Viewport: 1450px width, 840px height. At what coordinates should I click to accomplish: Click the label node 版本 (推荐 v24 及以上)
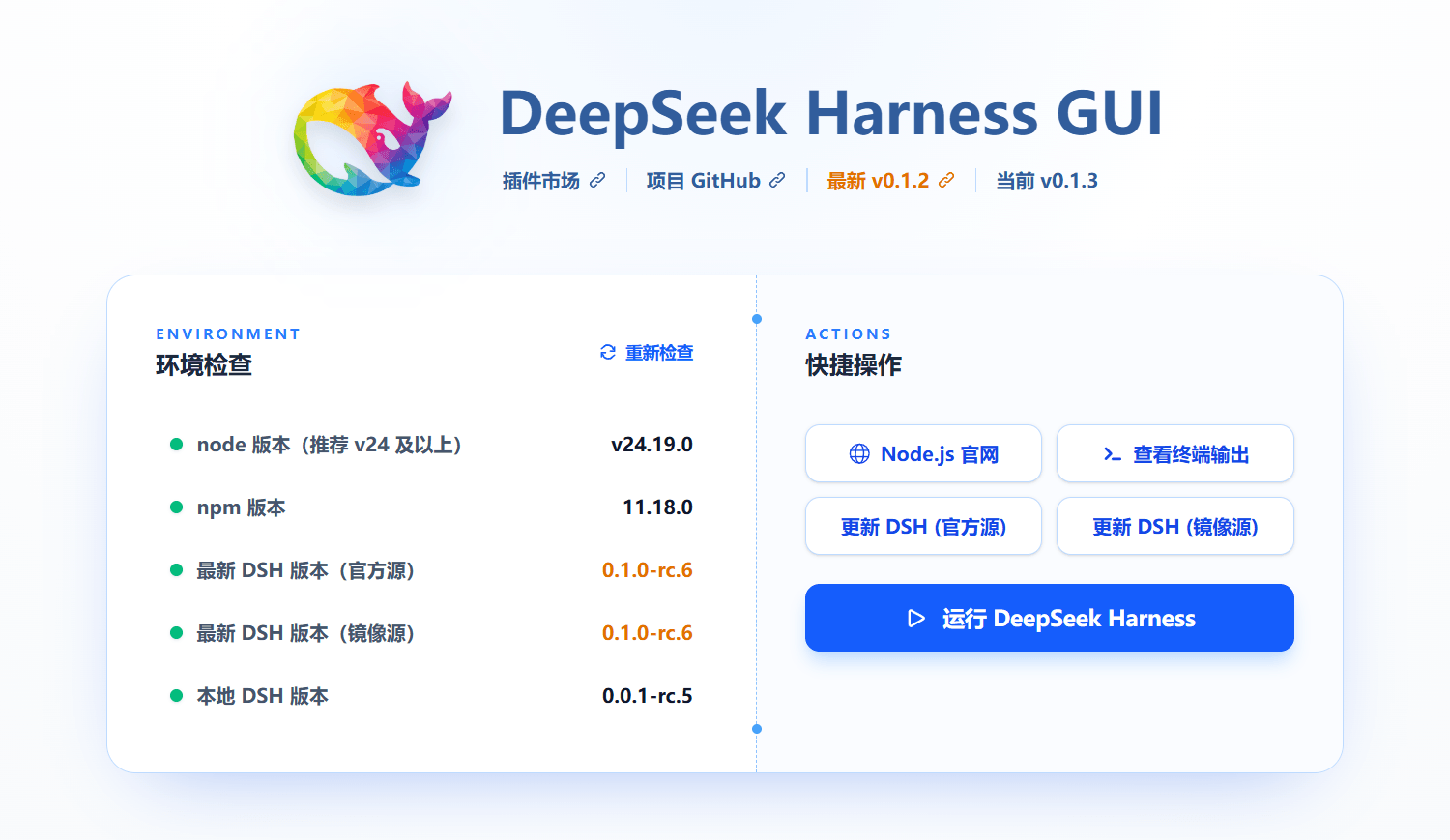coord(330,445)
